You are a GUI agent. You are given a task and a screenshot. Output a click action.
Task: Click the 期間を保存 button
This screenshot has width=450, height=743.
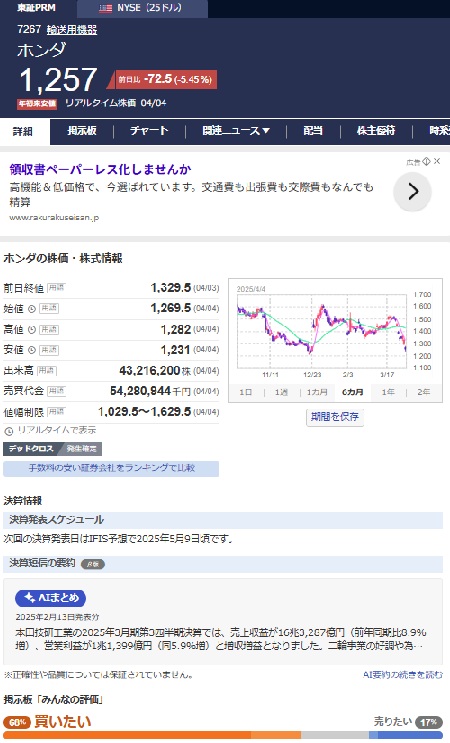click(x=335, y=417)
